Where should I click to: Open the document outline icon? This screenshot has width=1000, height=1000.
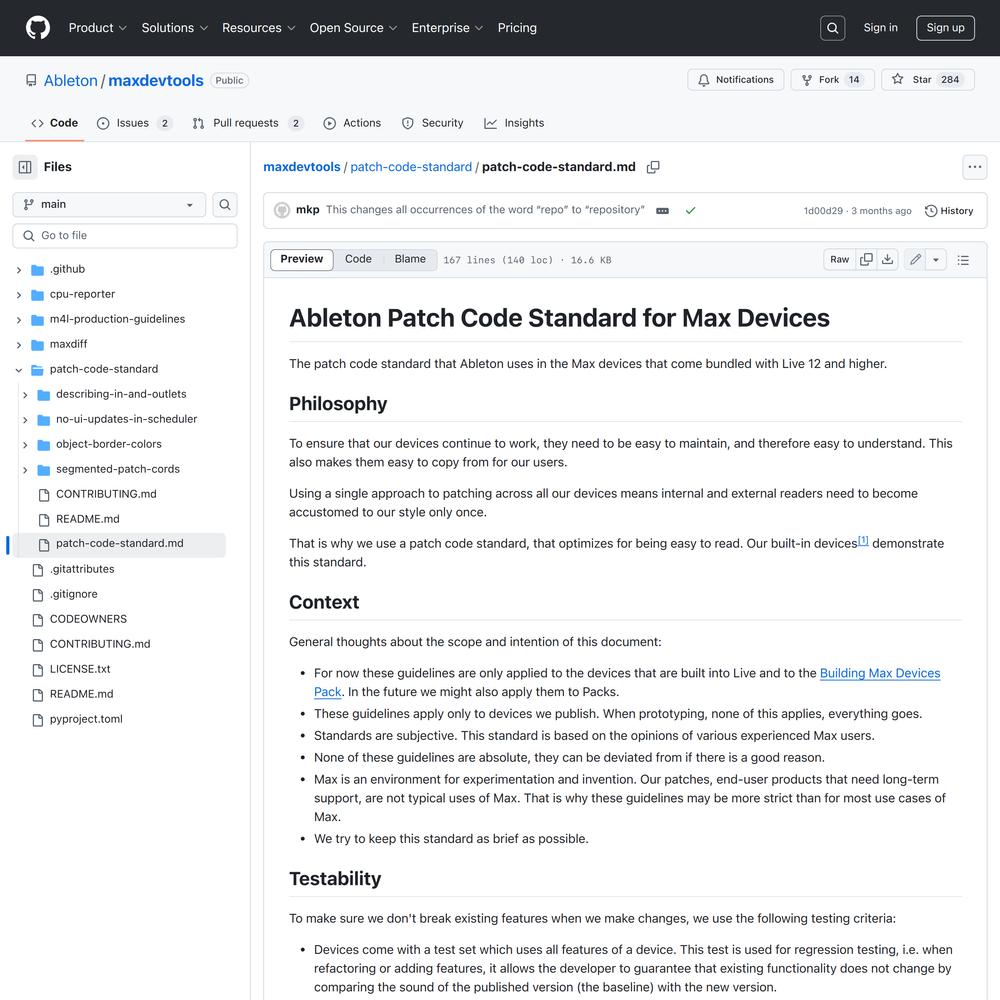[963, 260]
